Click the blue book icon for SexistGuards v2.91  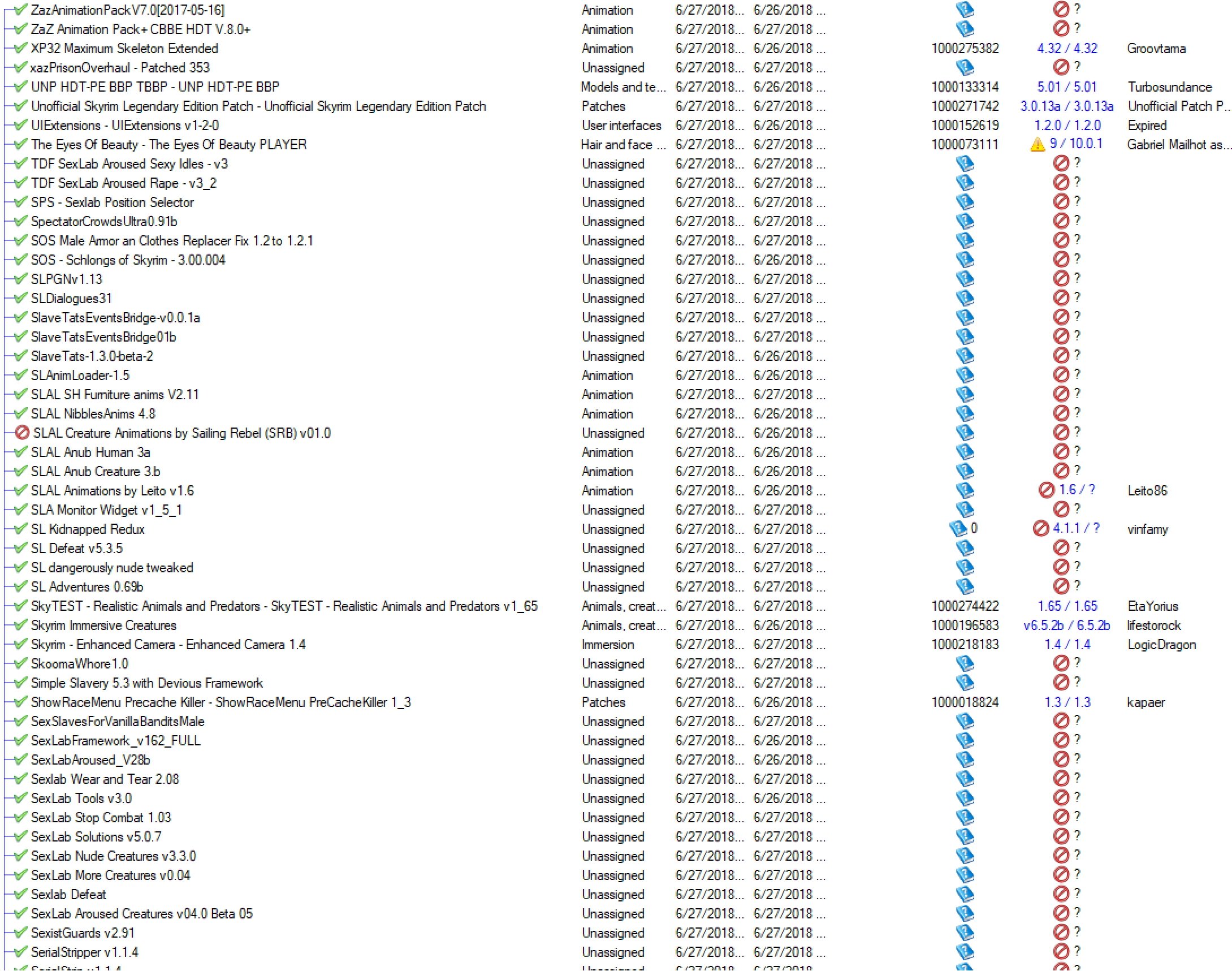pyautogui.click(x=965, y=933)
